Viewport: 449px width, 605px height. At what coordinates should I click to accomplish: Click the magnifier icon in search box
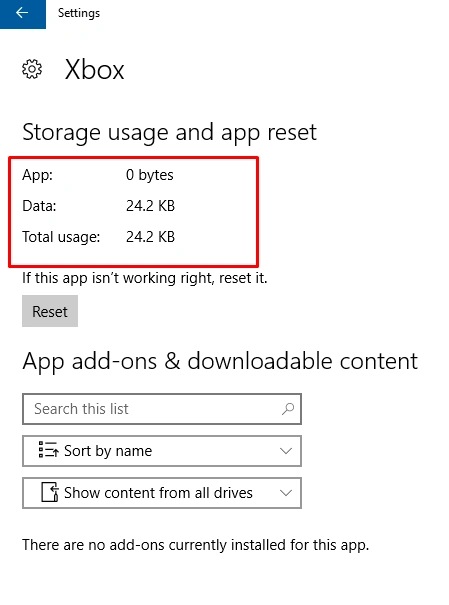[x=288, y=409]
